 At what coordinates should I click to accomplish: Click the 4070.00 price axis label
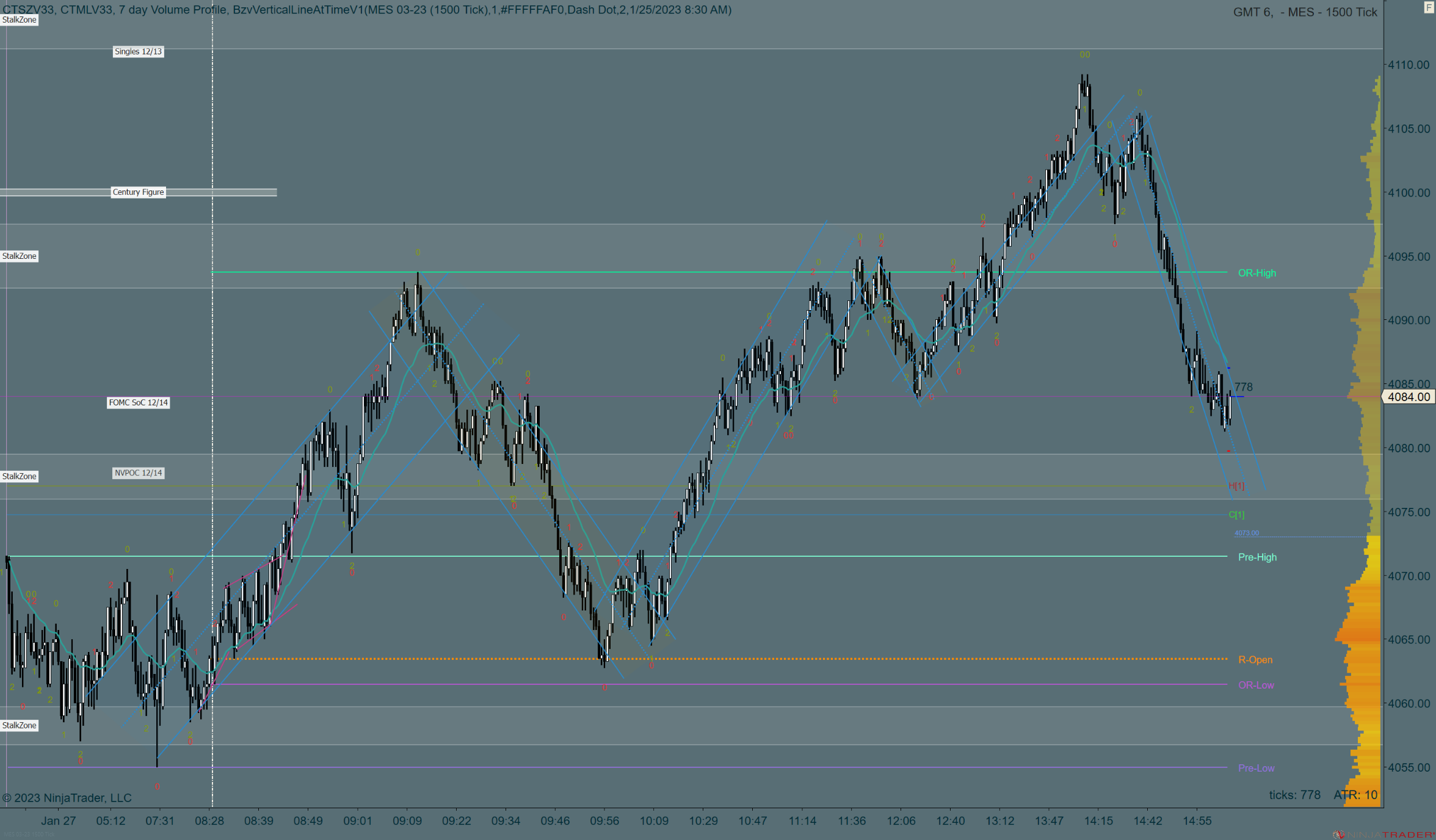click(x=1409, y=576)
